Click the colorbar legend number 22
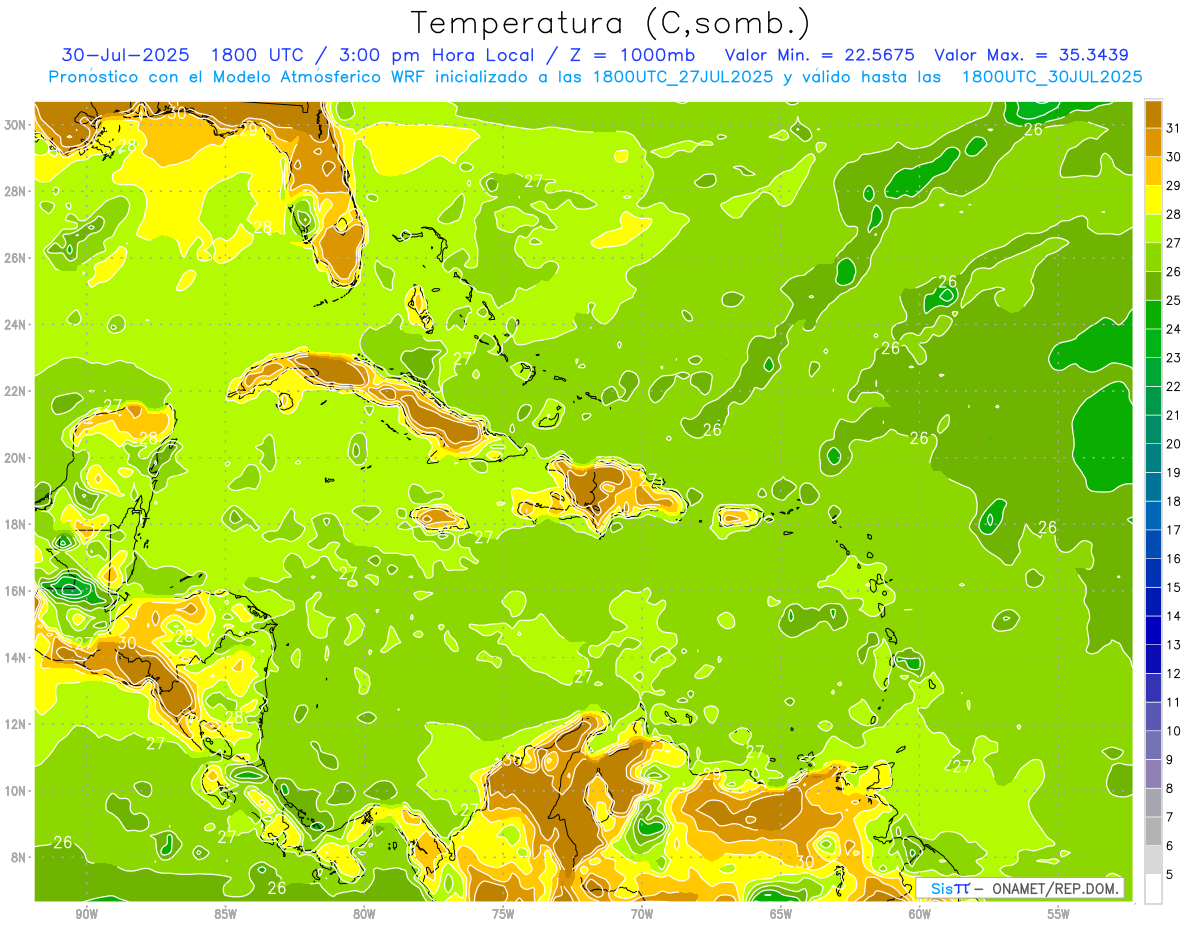 [1173, 386]
